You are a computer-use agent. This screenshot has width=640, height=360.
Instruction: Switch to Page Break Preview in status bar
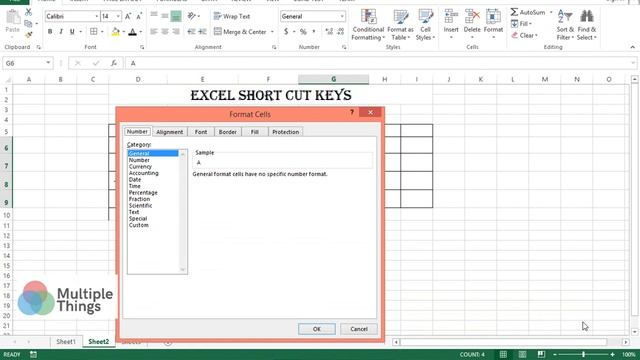click(x=541, y=354)
